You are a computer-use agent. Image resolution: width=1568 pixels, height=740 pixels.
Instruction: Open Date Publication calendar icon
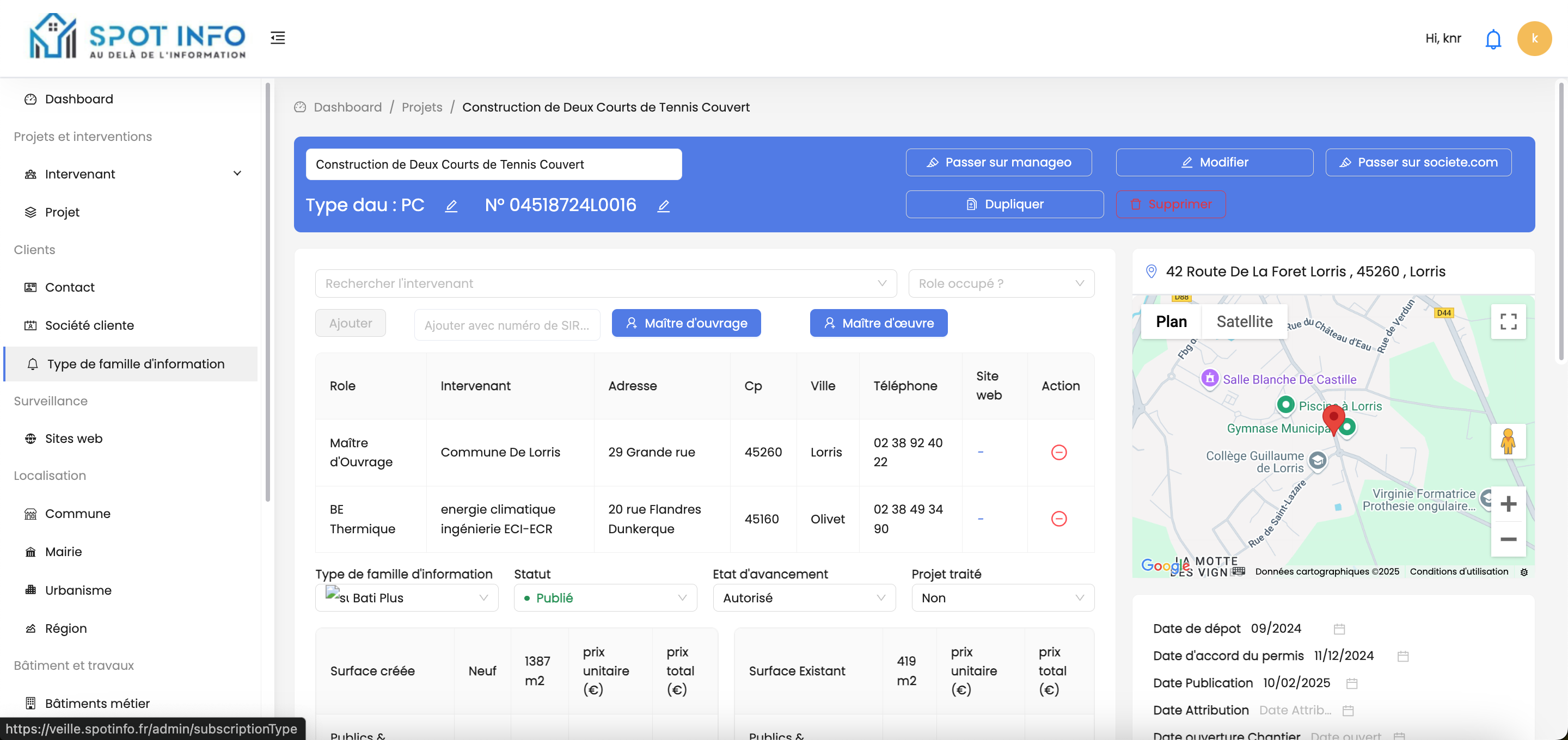(x=1352, y=683)
